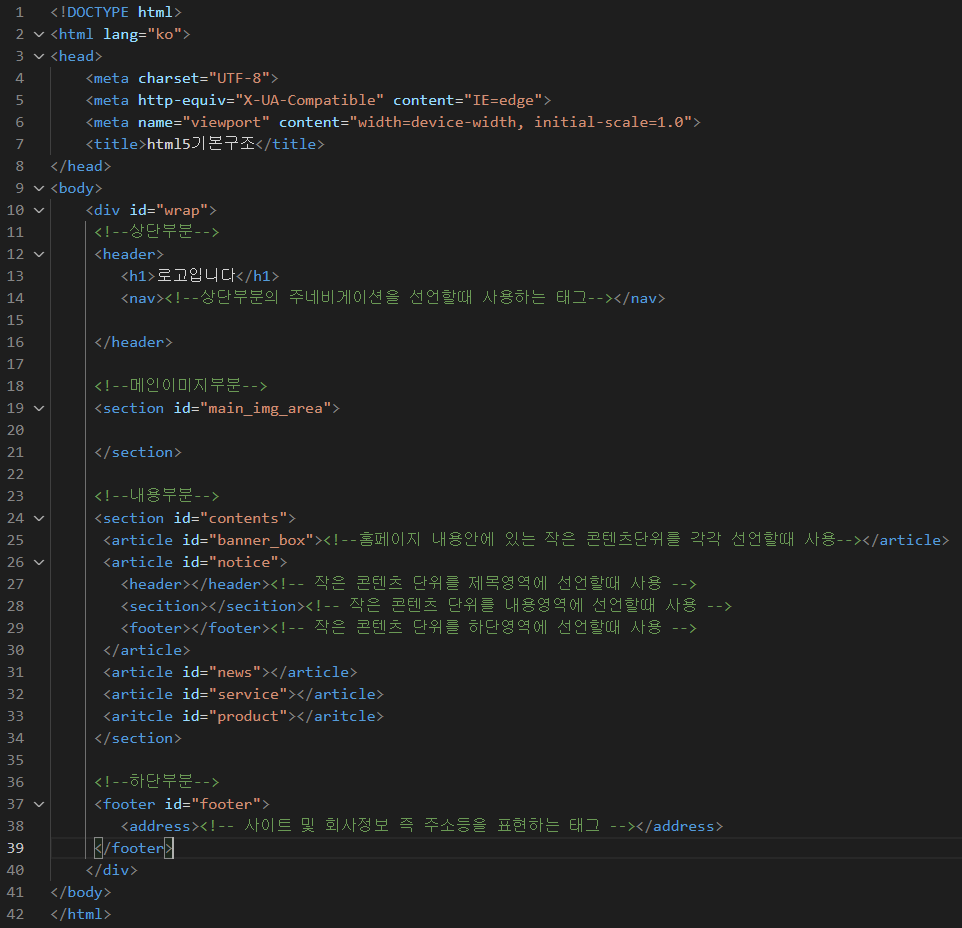Click the 내용부분 comment on line 23
962x928 pixels.
156,496
